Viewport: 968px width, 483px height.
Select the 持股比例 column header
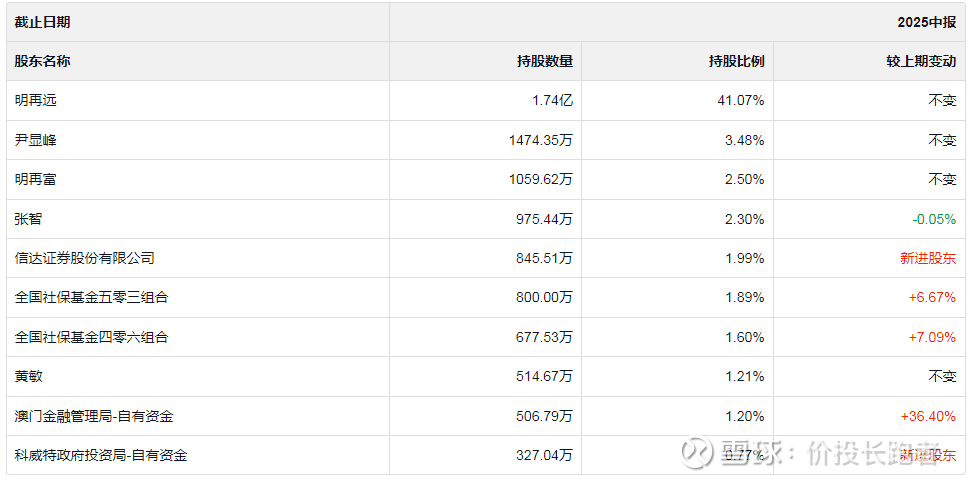736,61
